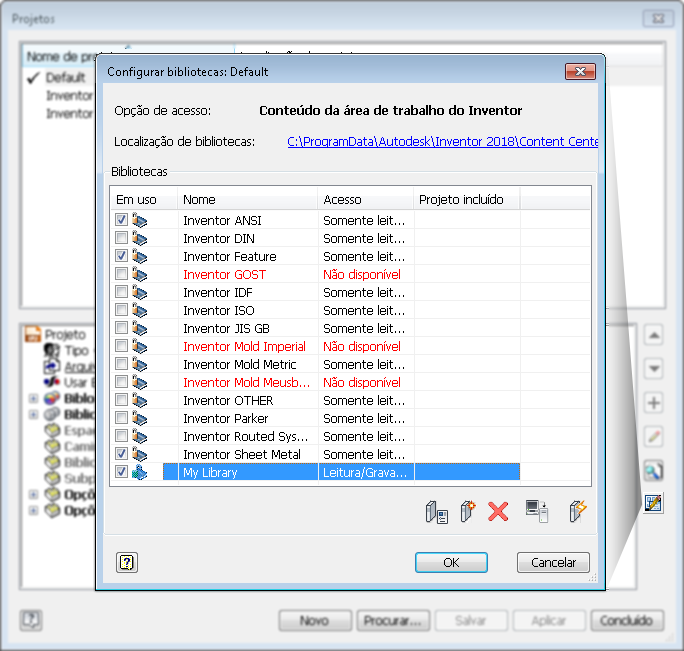Viewport: 684px width, 651px height.
Task: Select the Inventor Parker library name
Action: tap(226, 418)
